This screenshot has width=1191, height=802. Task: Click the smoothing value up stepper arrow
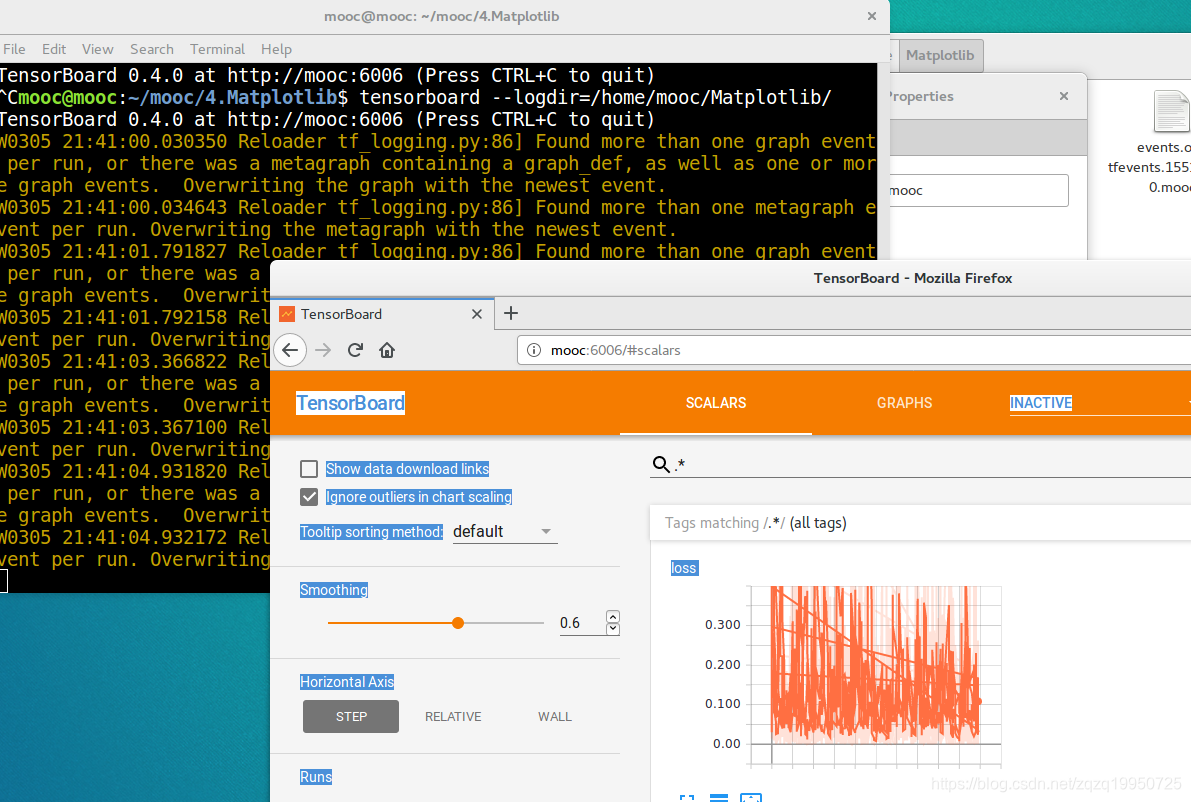click(612, 616)
